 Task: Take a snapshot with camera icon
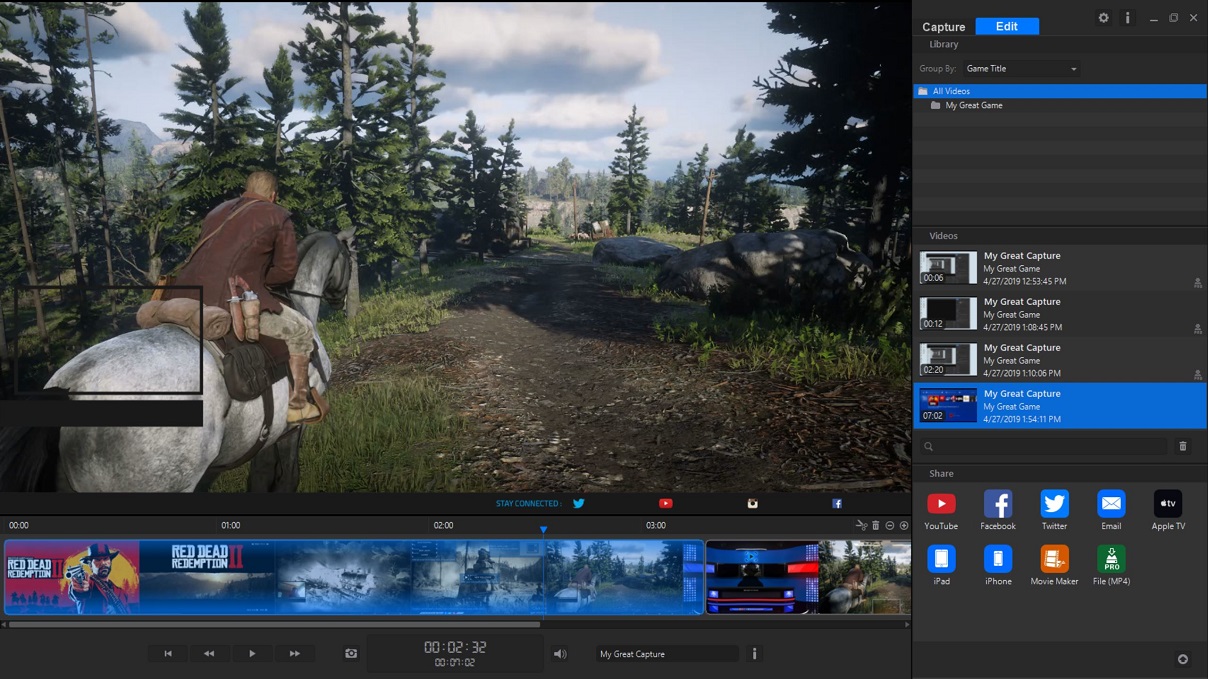[351, 653]
